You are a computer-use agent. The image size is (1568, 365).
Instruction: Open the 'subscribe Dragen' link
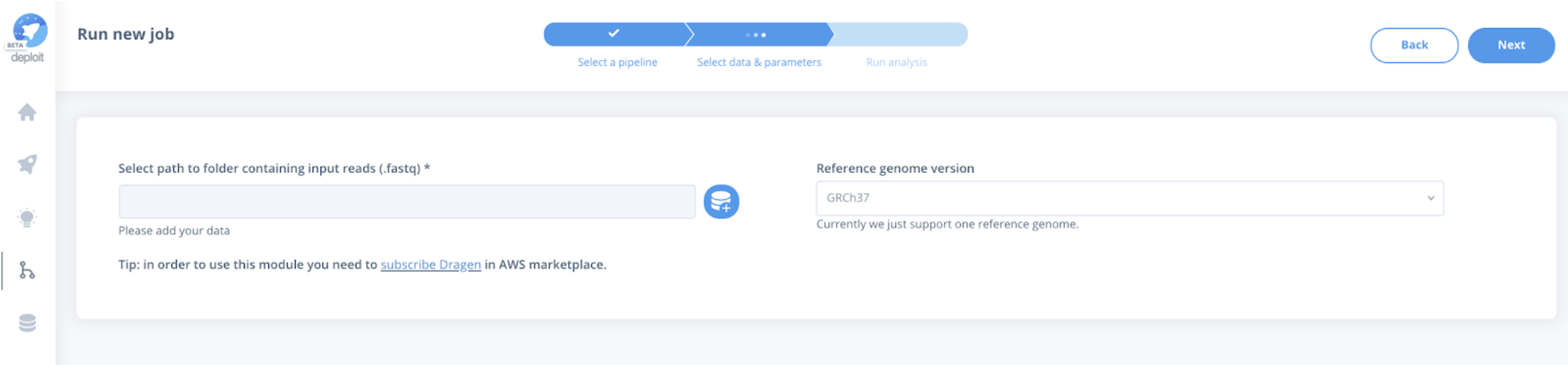pos(430,264)
